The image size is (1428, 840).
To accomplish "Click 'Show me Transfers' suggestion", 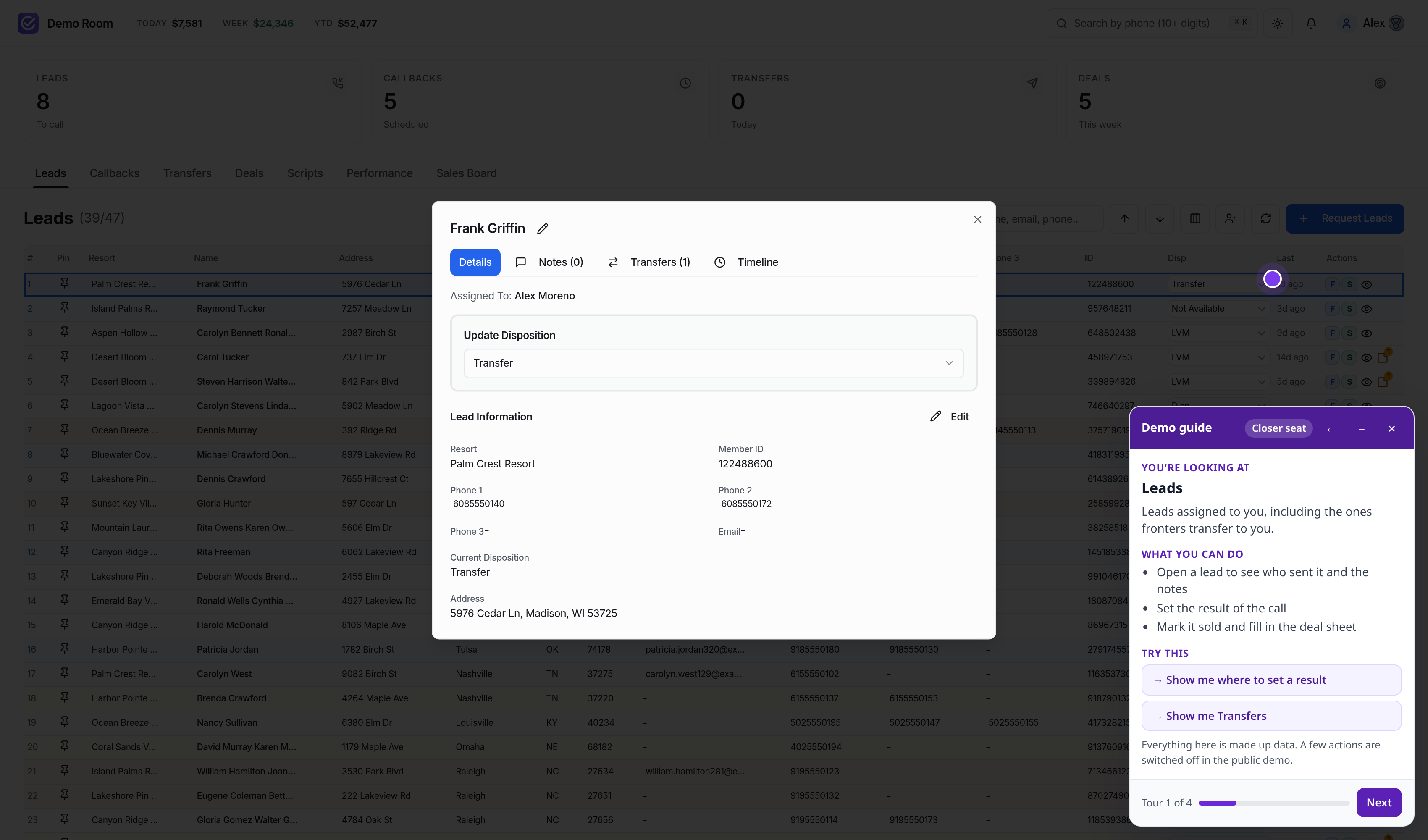I will point(1271,716).
